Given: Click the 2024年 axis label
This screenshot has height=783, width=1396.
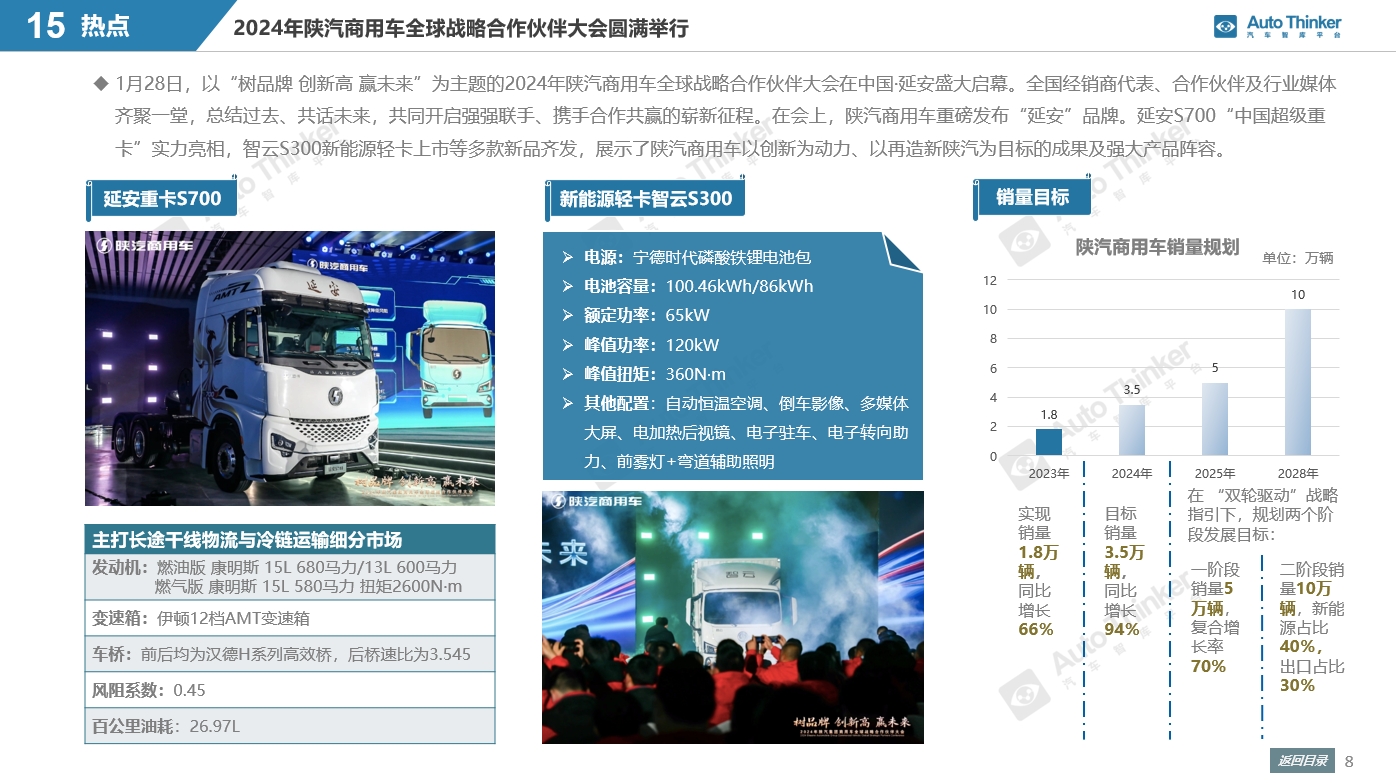Looking at the screenshot, I should (x=1132, y=473).
